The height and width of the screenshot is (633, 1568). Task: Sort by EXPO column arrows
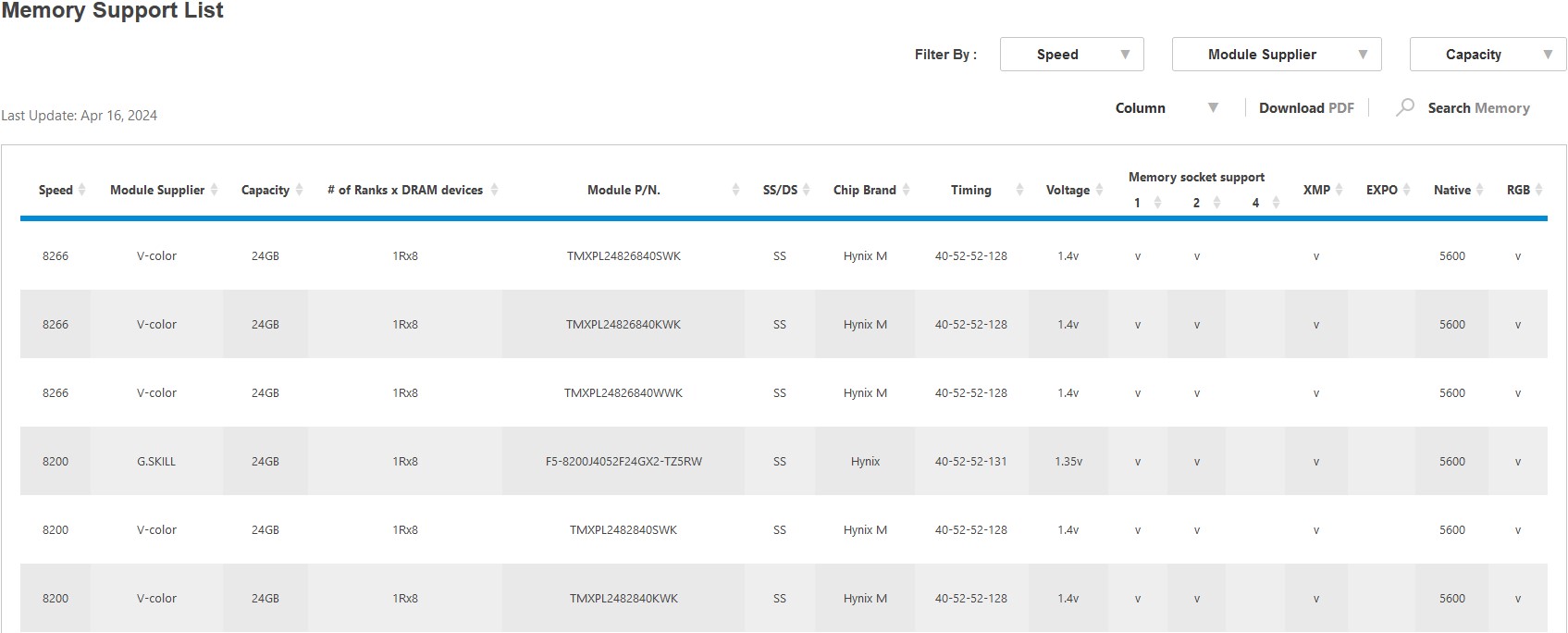tap(1406, 190)
